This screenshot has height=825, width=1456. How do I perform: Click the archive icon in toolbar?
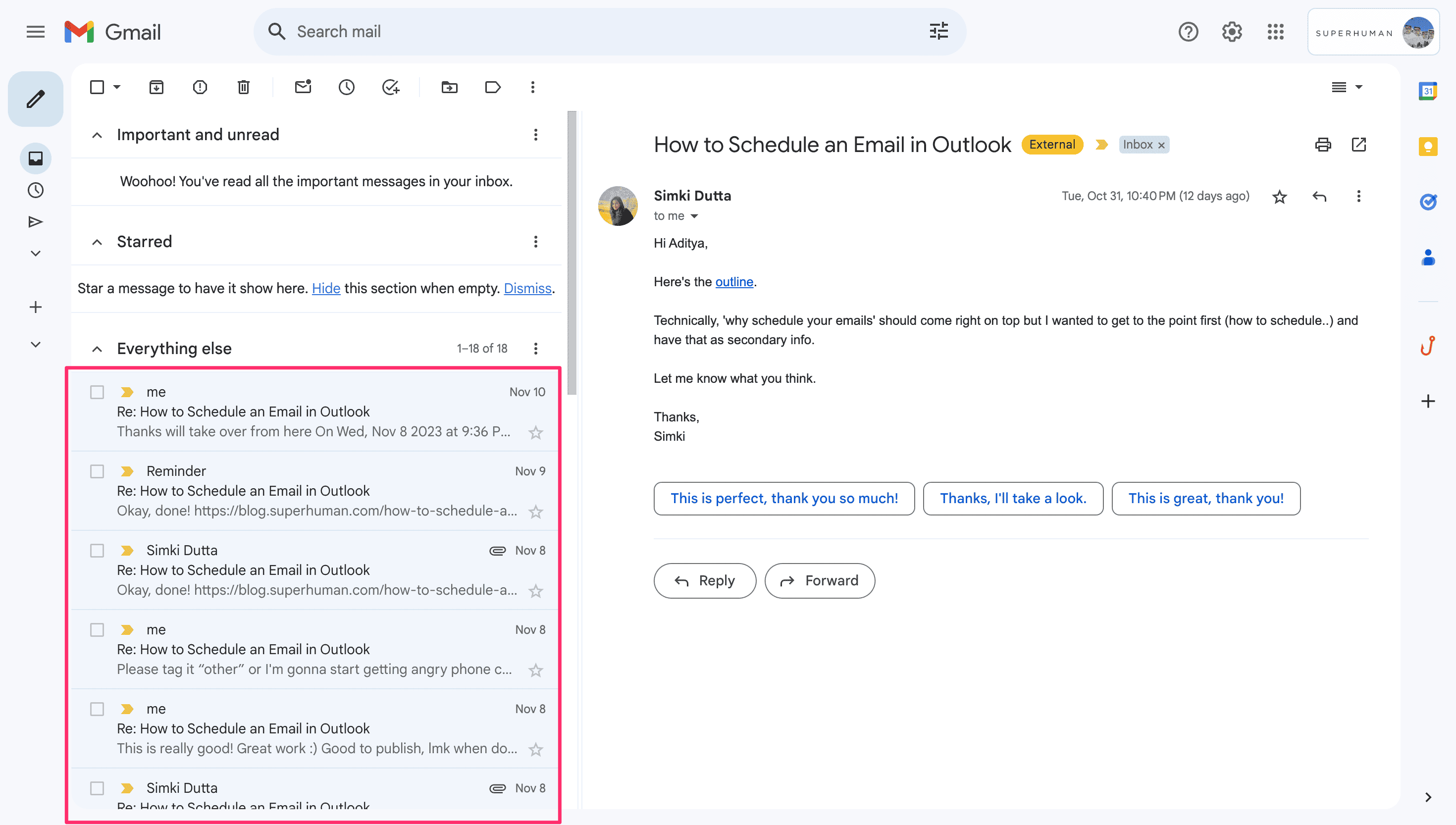(x=157, y=87)
